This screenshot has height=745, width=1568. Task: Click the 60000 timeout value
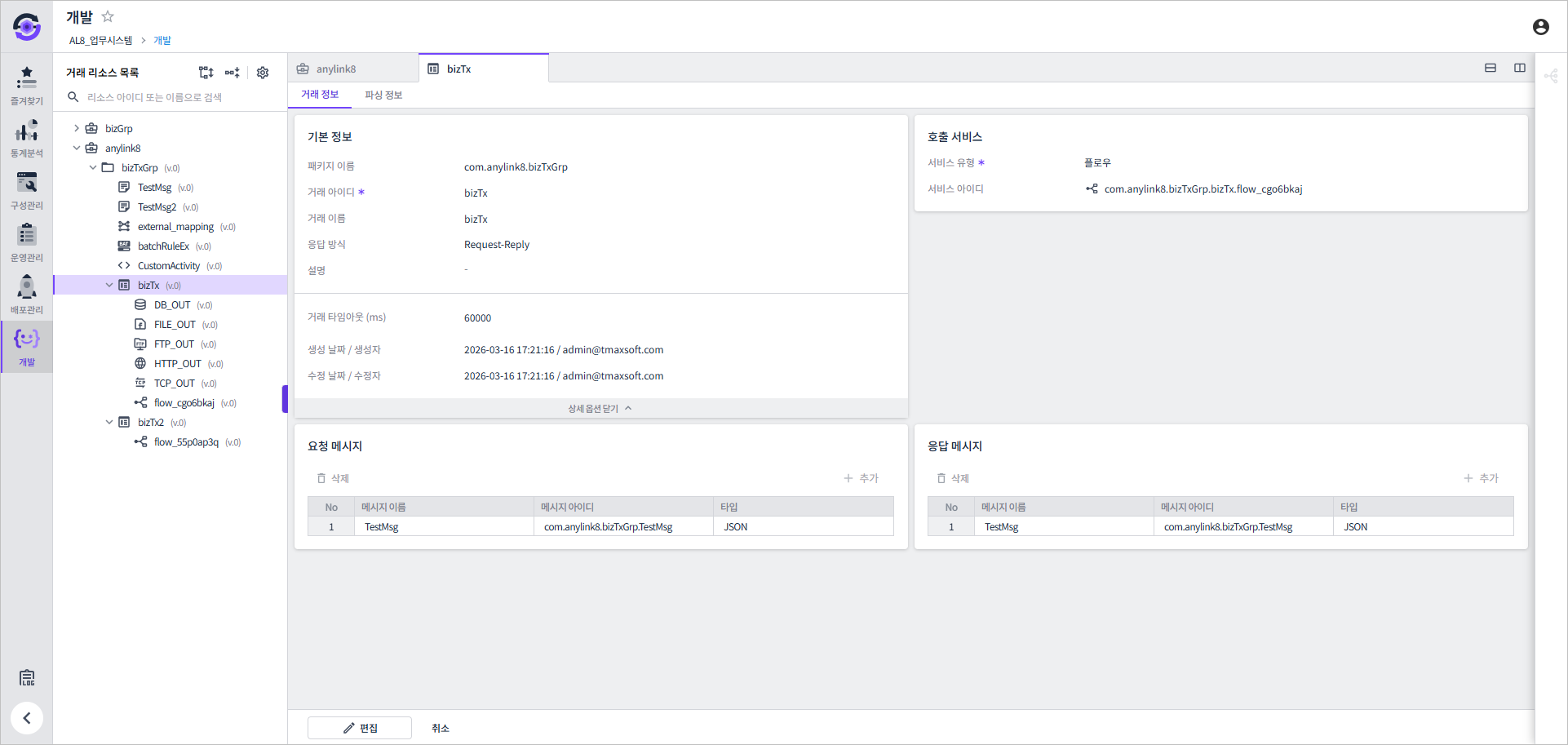[x=478, y=318]
